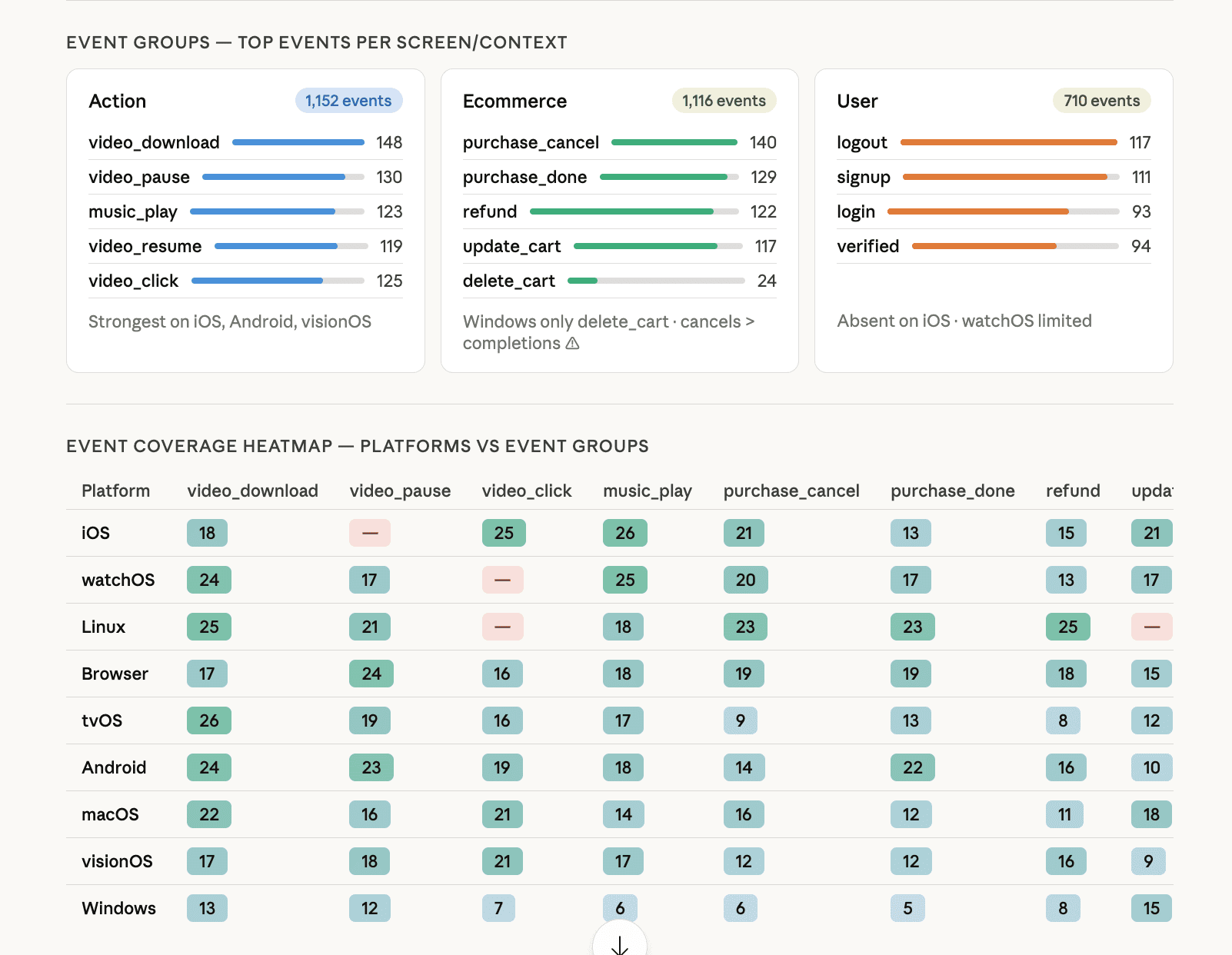Select the refund column header in heatmap

point(1072,491)
